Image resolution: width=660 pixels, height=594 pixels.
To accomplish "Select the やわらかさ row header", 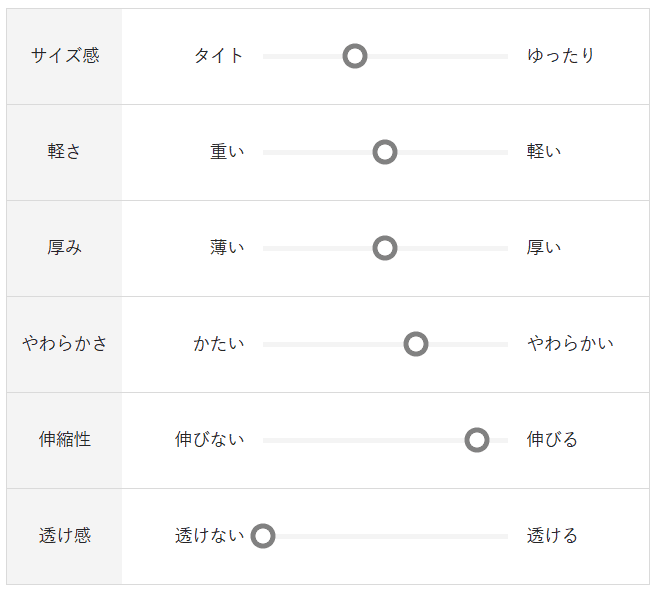I will coord(65,344).
